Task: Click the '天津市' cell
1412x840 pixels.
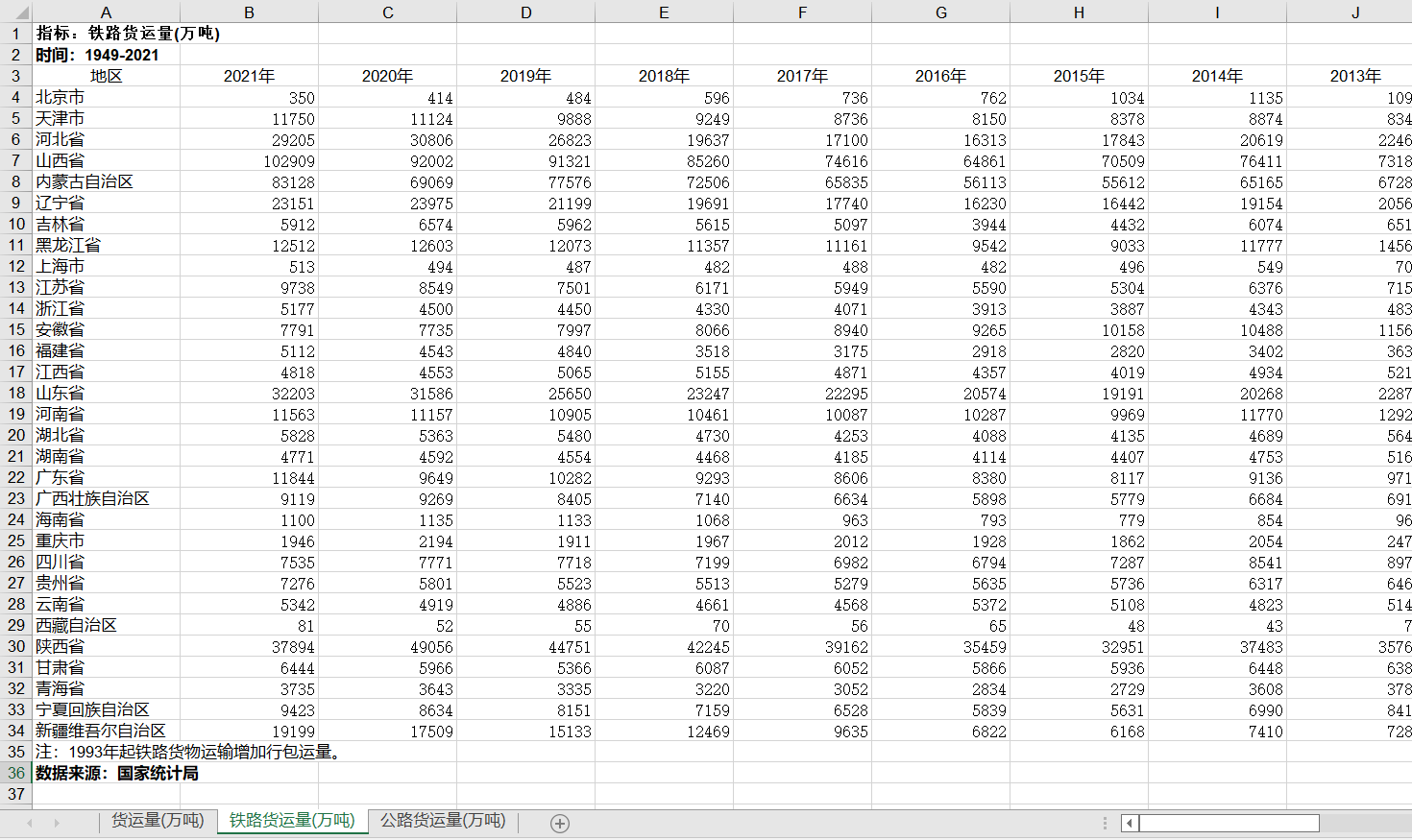Action: pyautogui.click(x=106, y=118)
